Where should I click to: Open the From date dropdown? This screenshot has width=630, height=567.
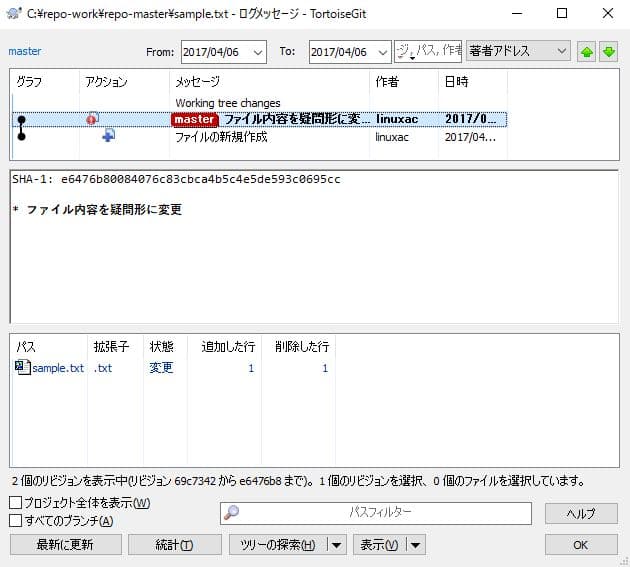point(258,52)
